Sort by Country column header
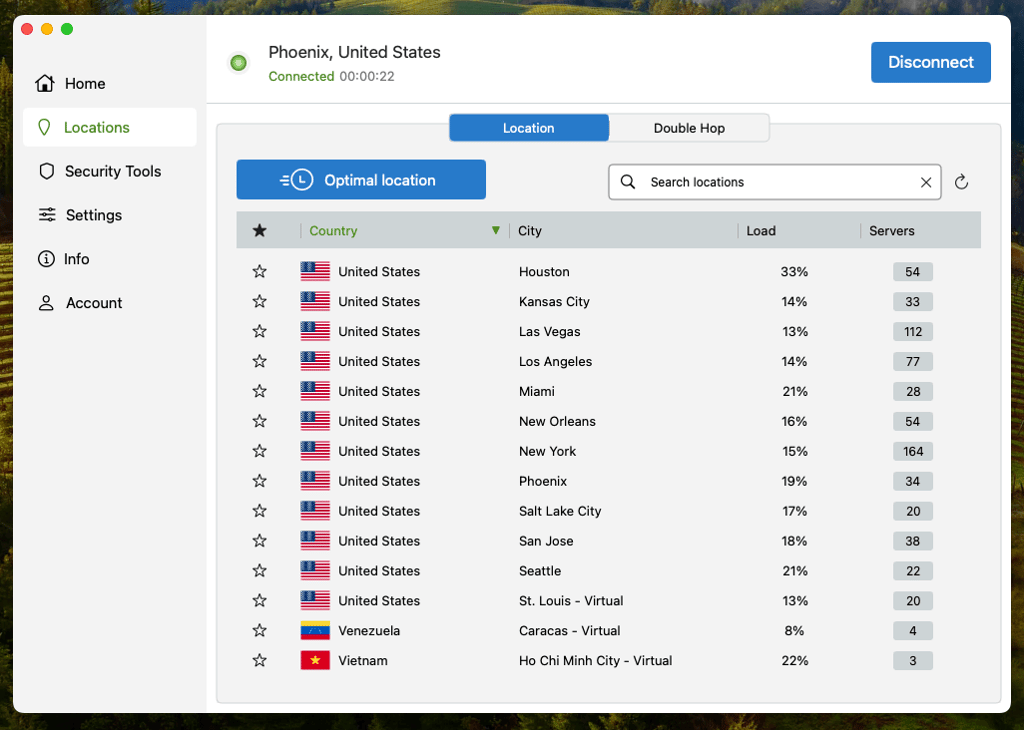1024x730 pixels. coord(333,230)
